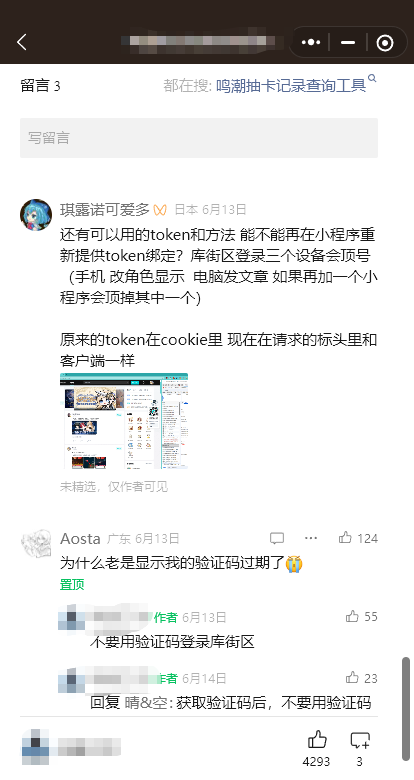Go back using the top-left arrow
Screen dimensions: 414x780
pyautogui.click(x=22, y=42)
